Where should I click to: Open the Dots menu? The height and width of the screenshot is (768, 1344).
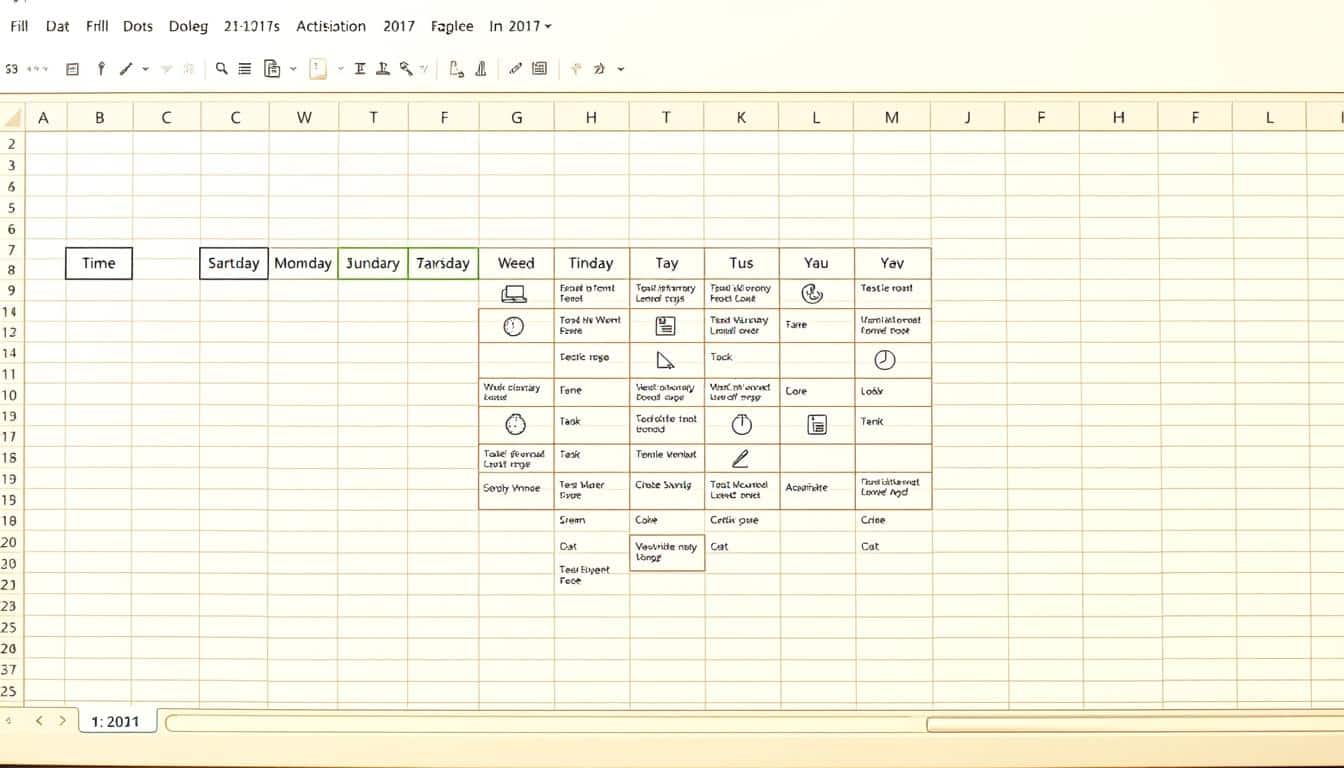pyautogui.click(x=138, y=26)
